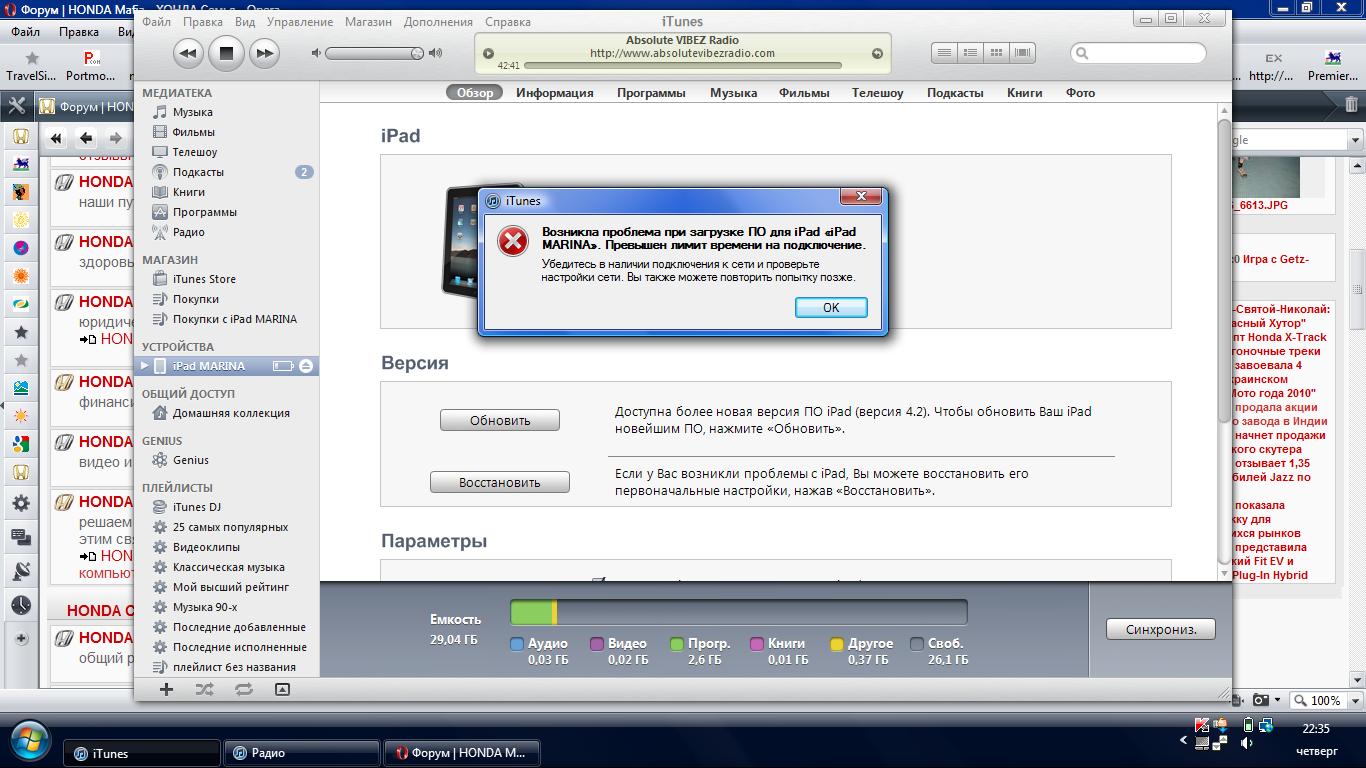
Task: Switch to the Программы device tab
Action: click(x=651, y=92)
